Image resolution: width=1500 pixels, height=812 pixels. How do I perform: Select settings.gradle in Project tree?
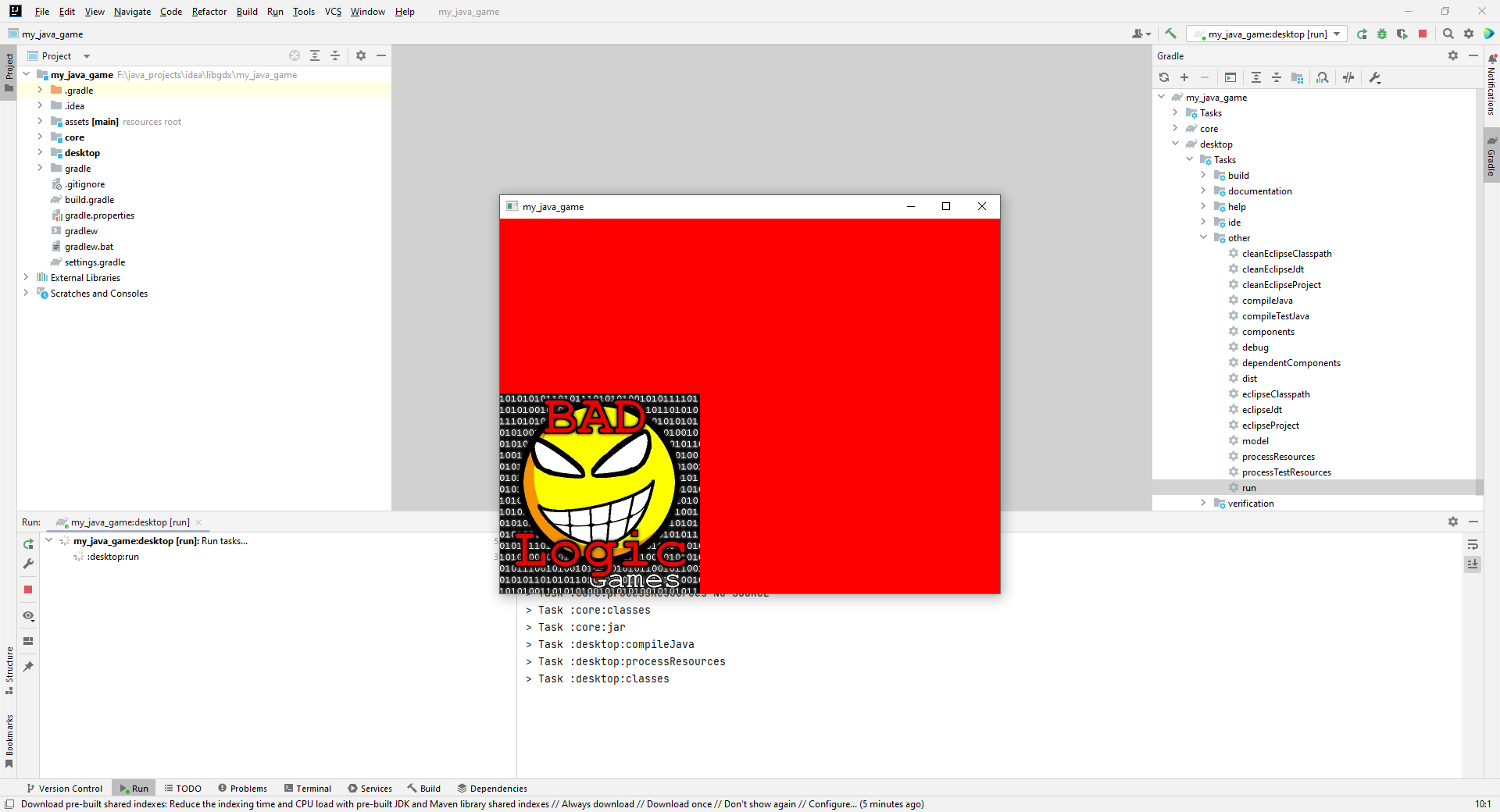point(95,262)
